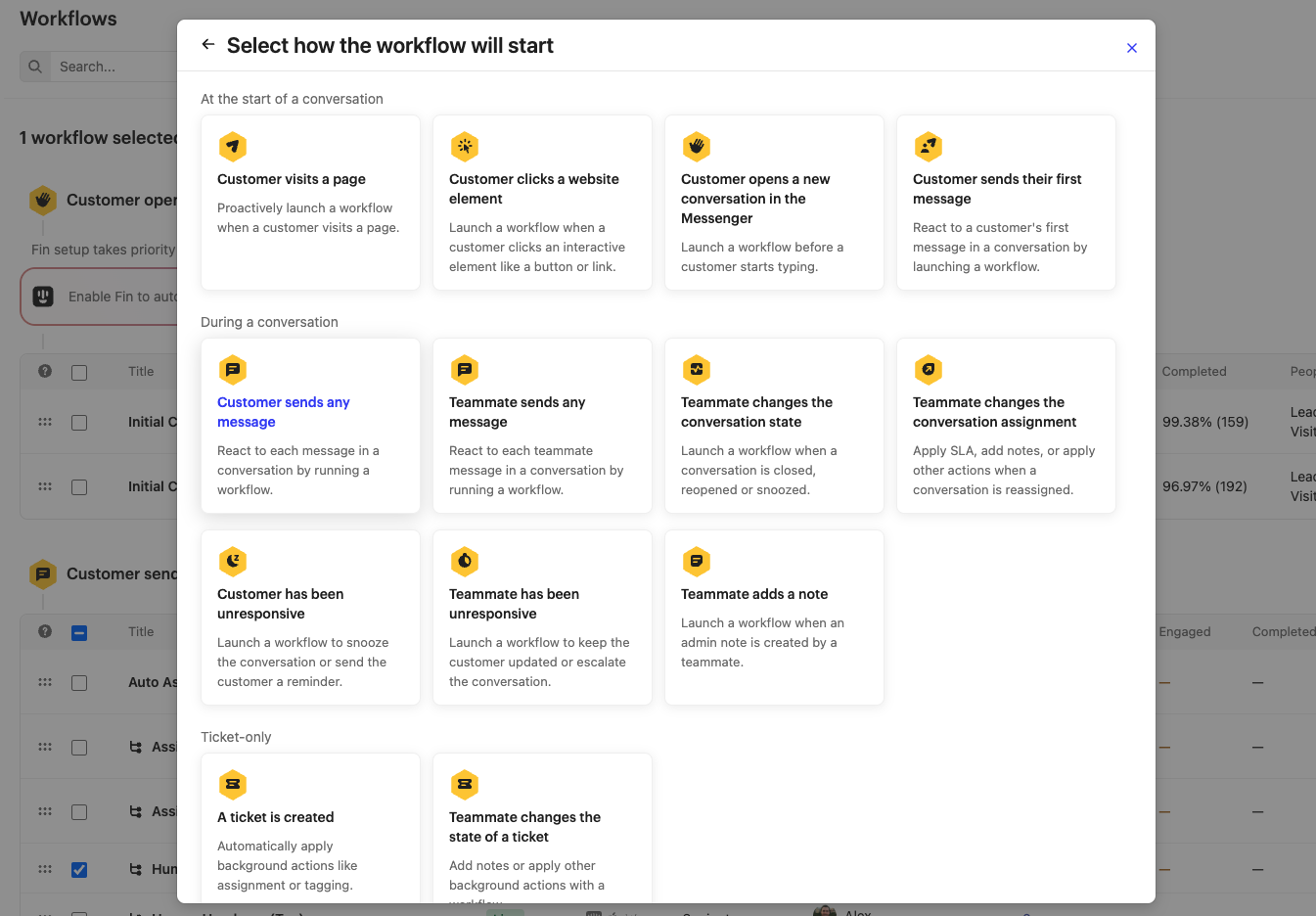The height and width of the screenshot is (916, 1316).
Task: Uncheck the checked workflow row checkbox
Action: pyautogui.click(x=79, y=870)
